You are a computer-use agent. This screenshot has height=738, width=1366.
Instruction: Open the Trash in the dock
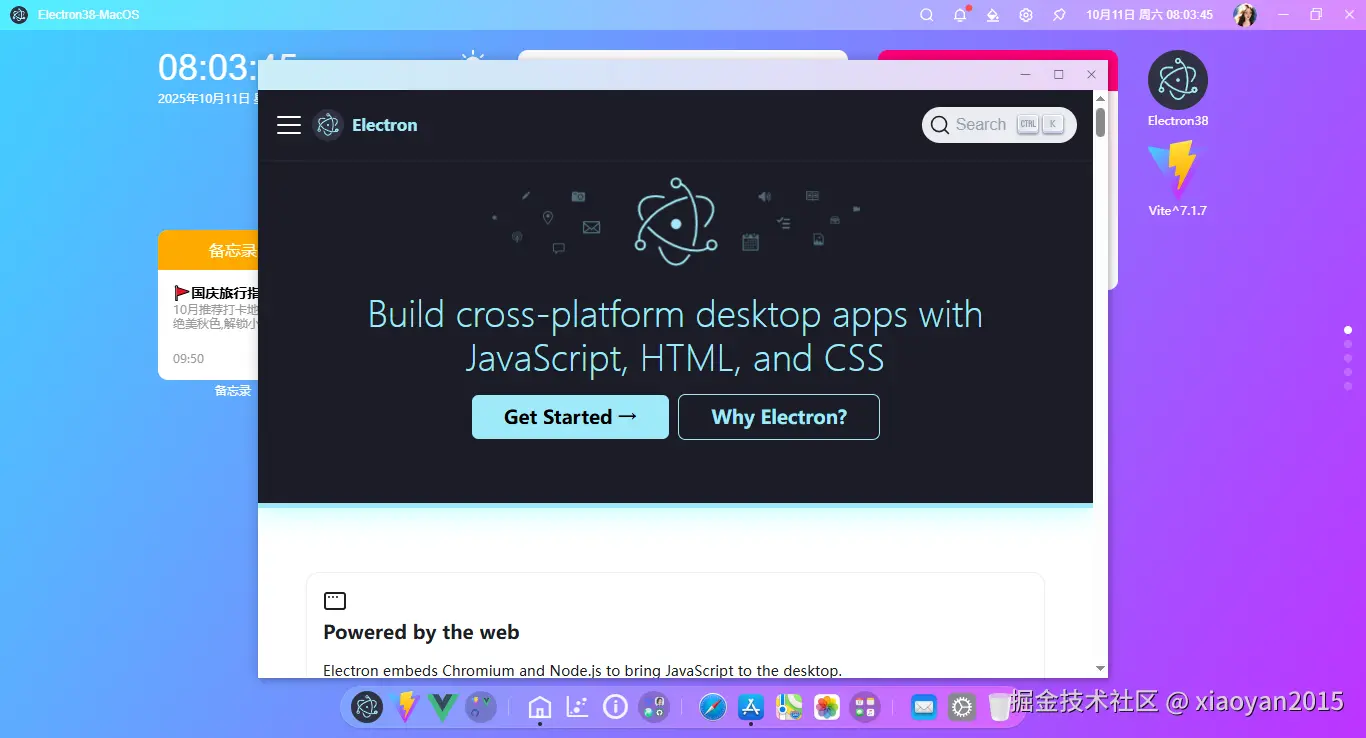click(x=999, y=707)
